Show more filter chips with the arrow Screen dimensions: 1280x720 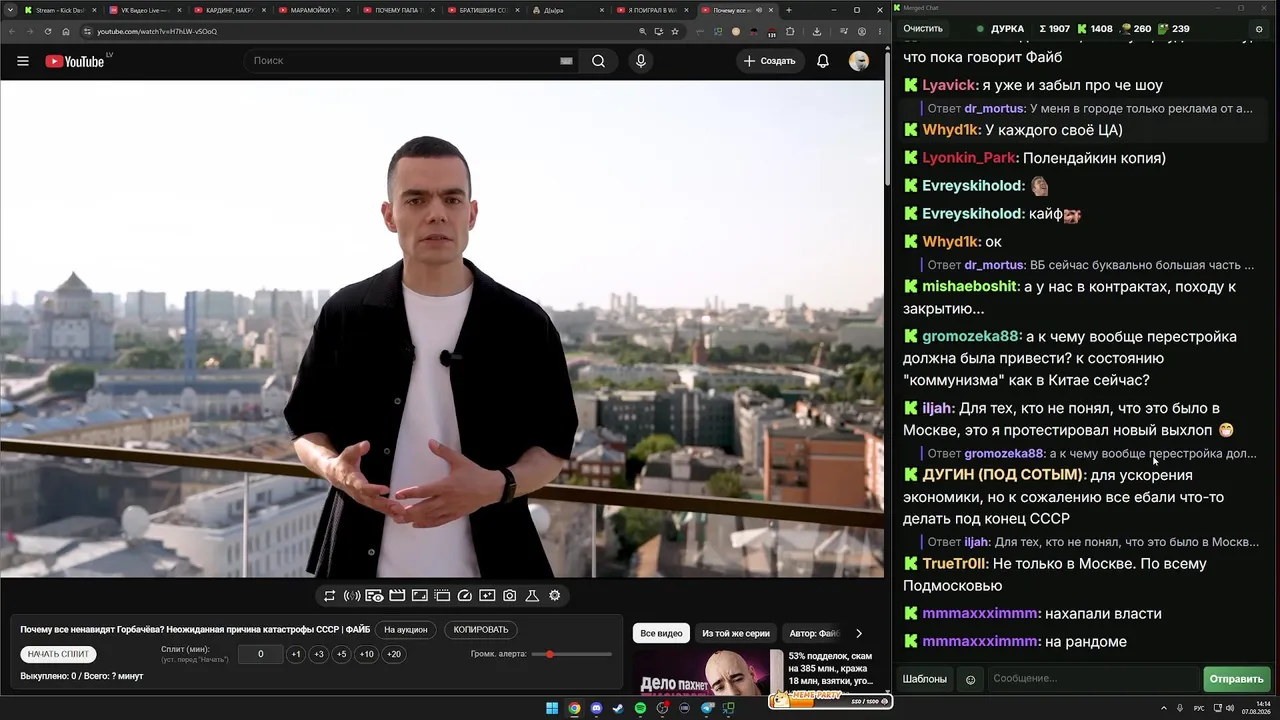point(859,633)
